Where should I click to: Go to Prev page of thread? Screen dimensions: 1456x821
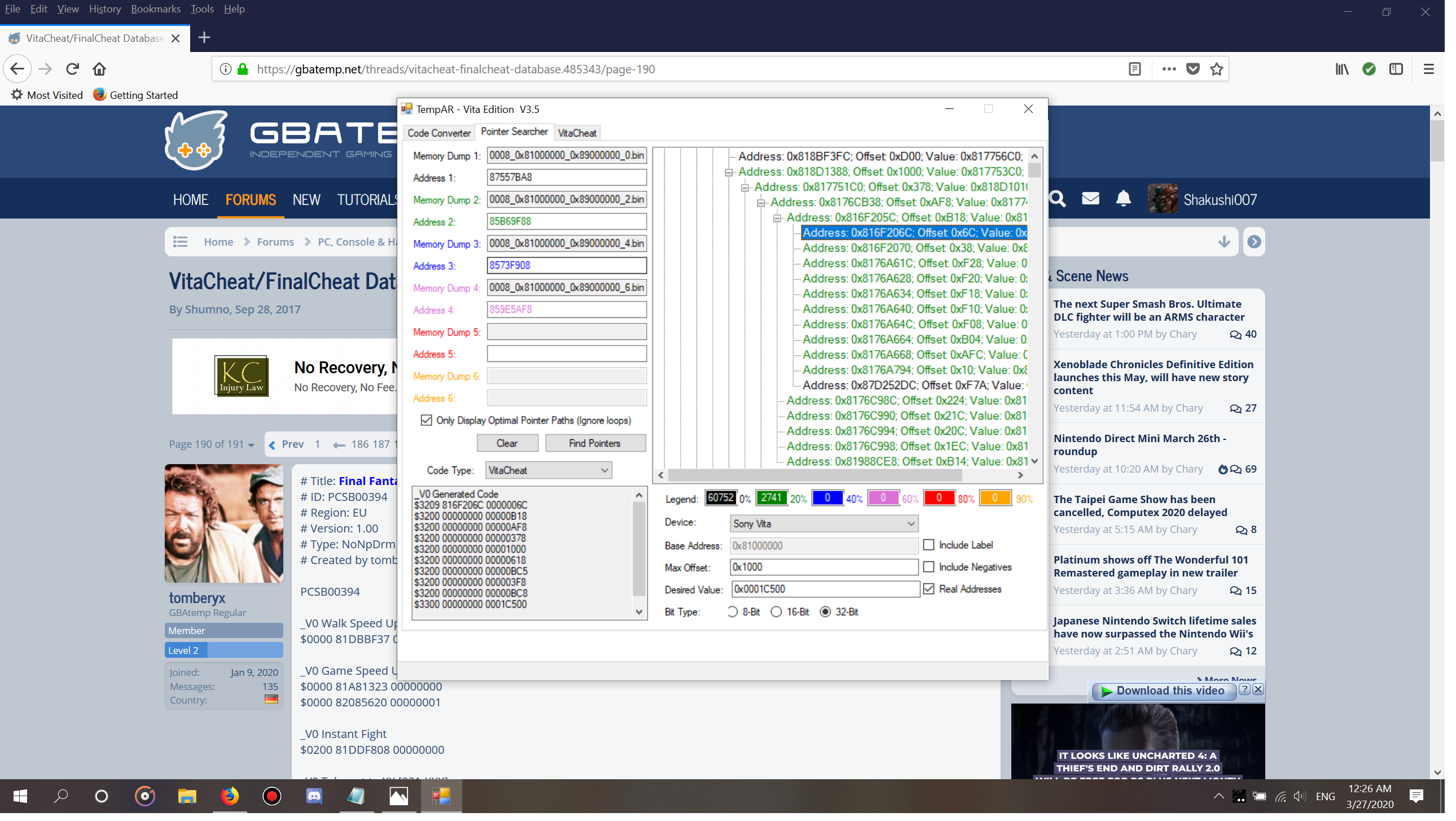pos(287,445)
